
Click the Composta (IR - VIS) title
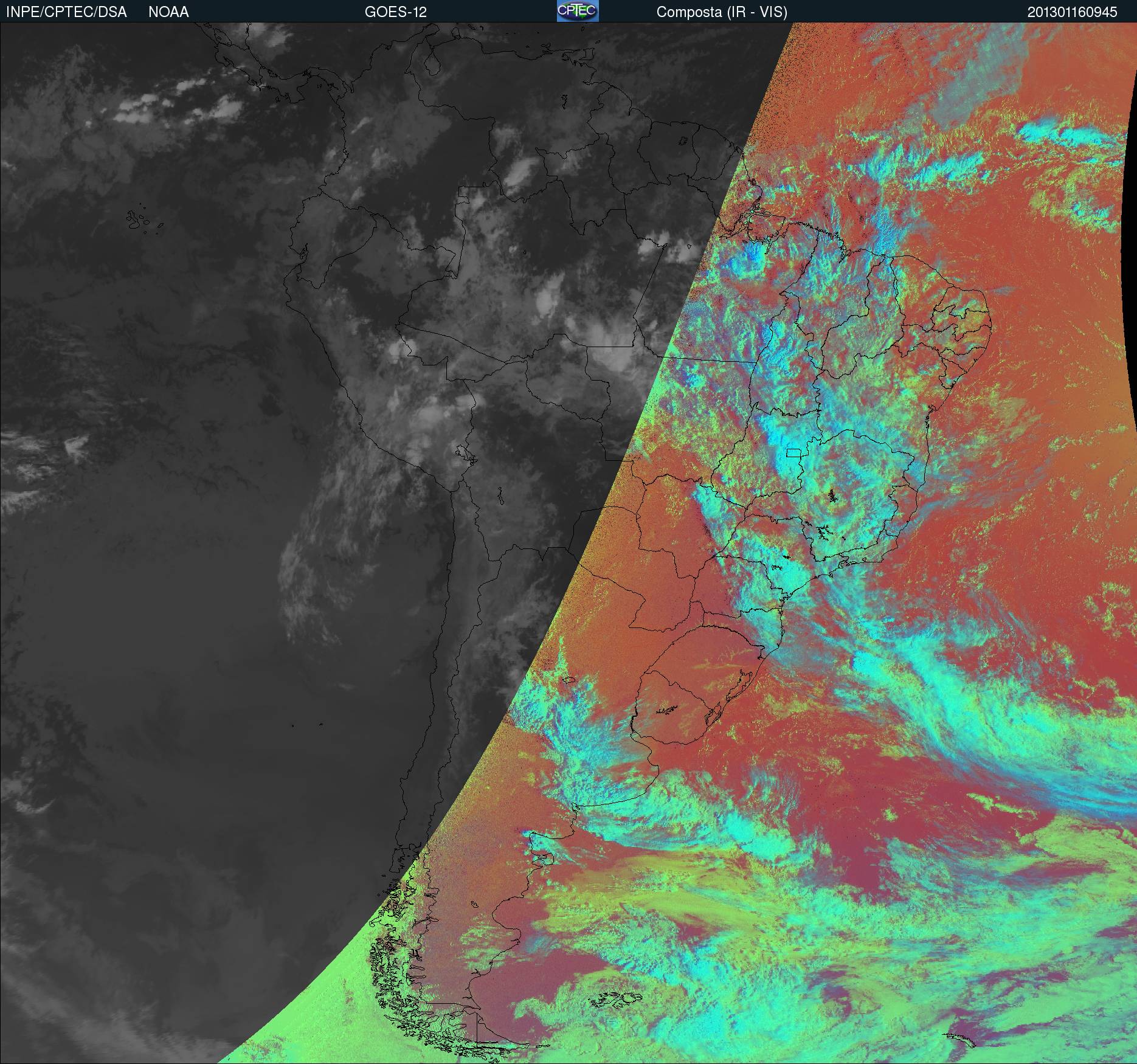(x=722, y=12)
